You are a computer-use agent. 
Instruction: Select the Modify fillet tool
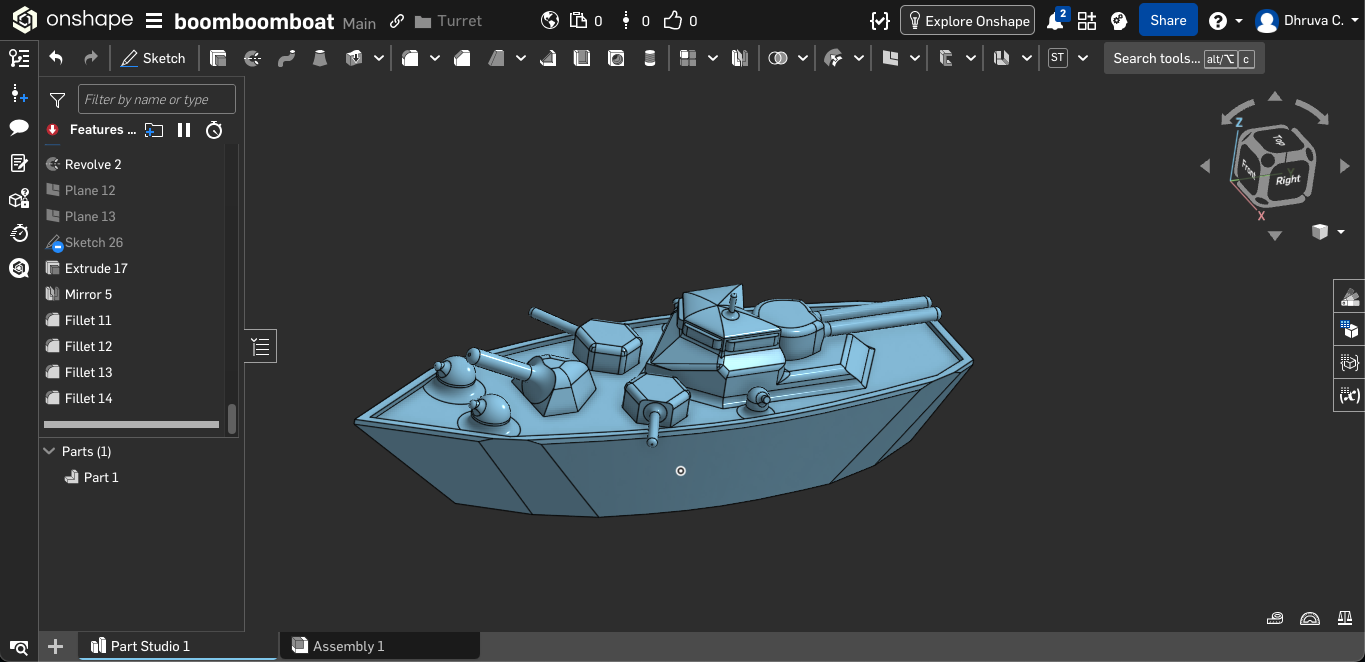(833, 59)
